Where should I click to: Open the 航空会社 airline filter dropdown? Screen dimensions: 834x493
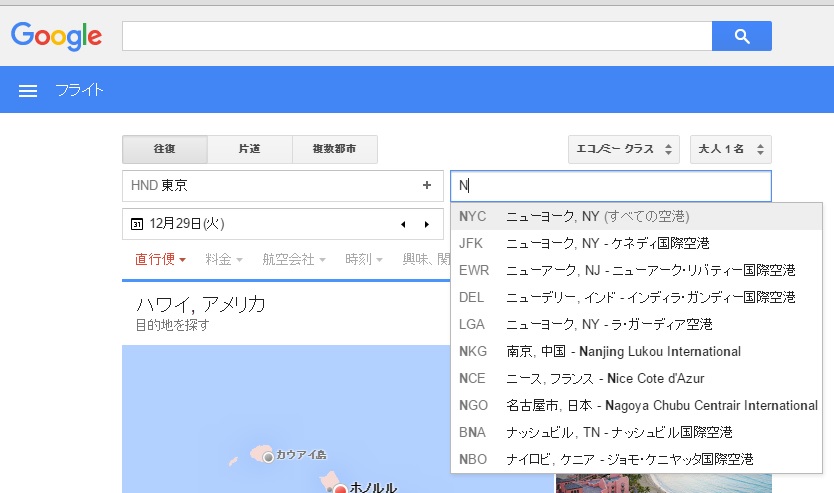[294, 259]
